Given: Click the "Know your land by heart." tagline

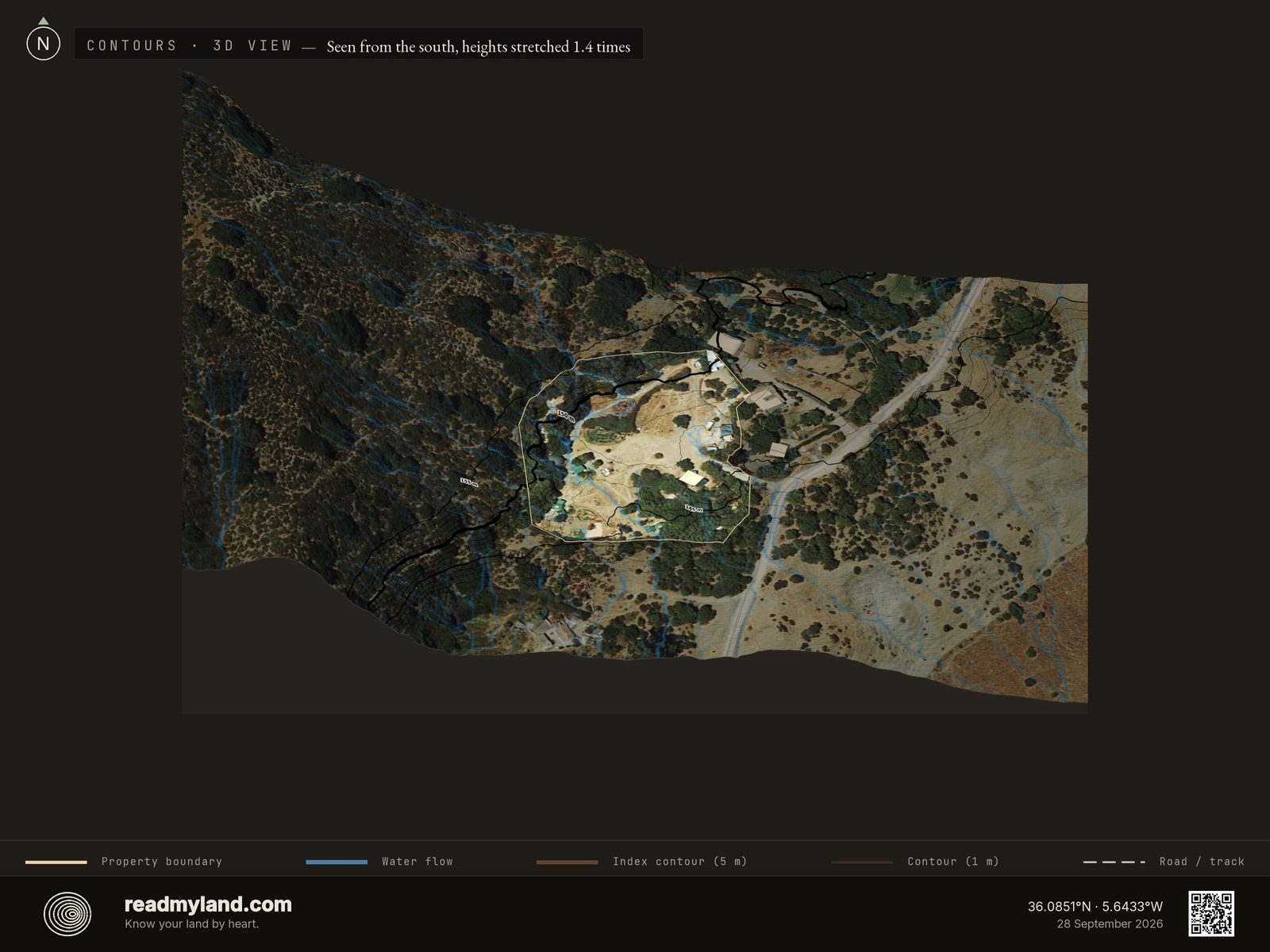Looking at the screenshot, I should (192, 924).
